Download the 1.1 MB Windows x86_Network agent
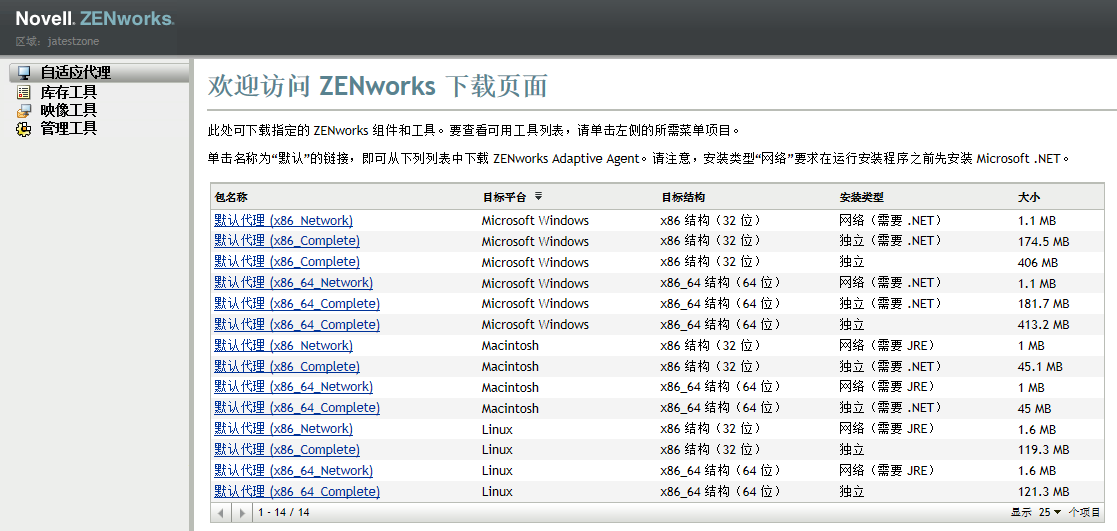Screen dimensions: 1117x531 283,220
